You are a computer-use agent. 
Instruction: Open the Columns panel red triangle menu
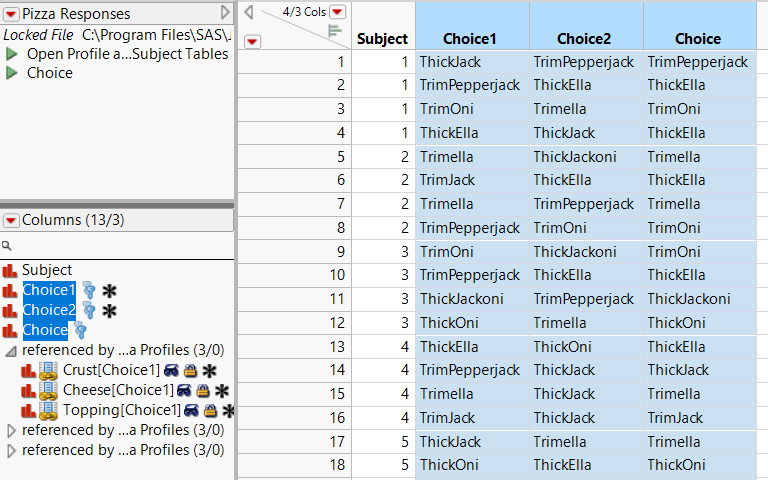11,220
